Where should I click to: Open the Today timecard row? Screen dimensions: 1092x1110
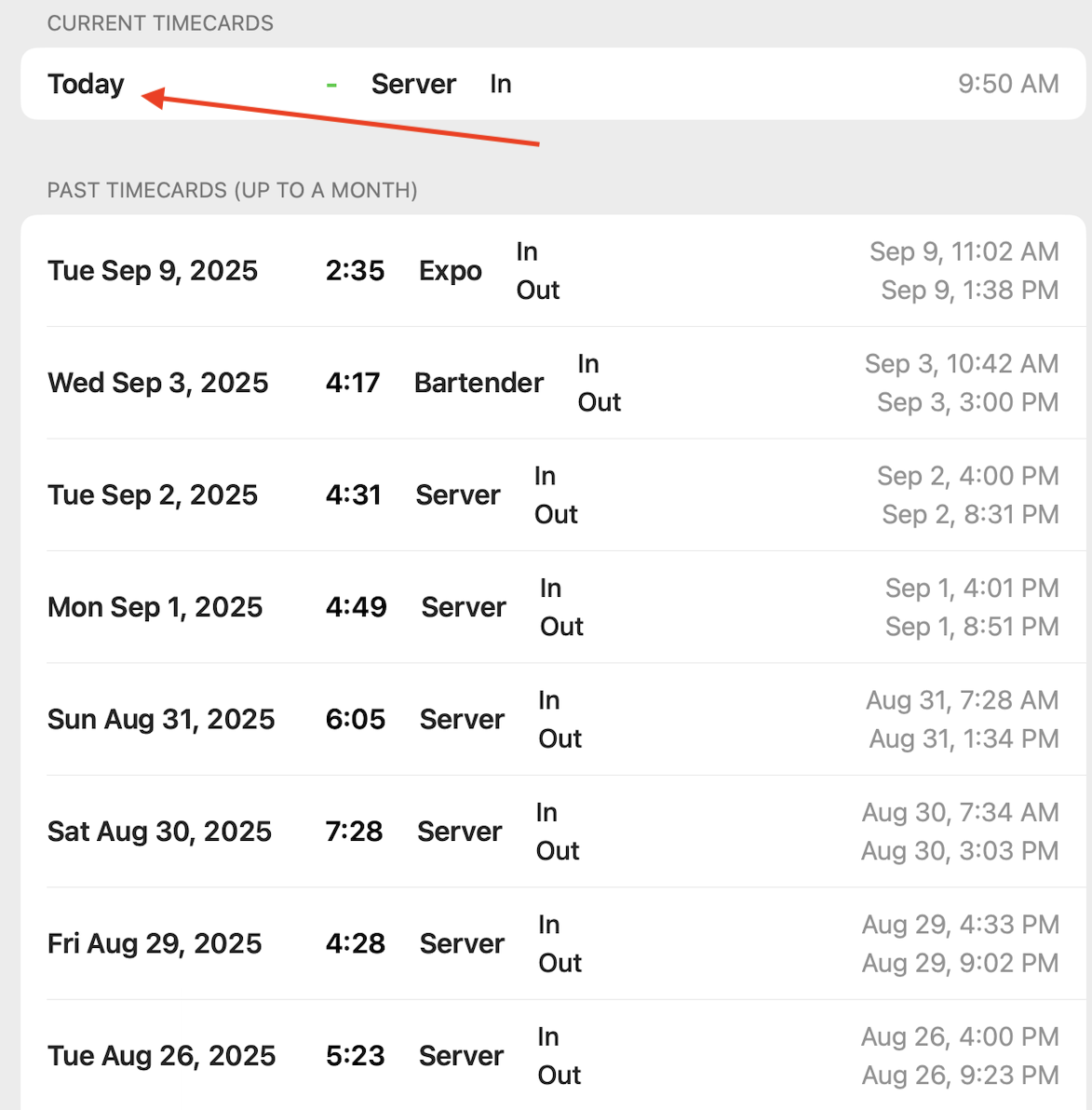click(86, 84)
